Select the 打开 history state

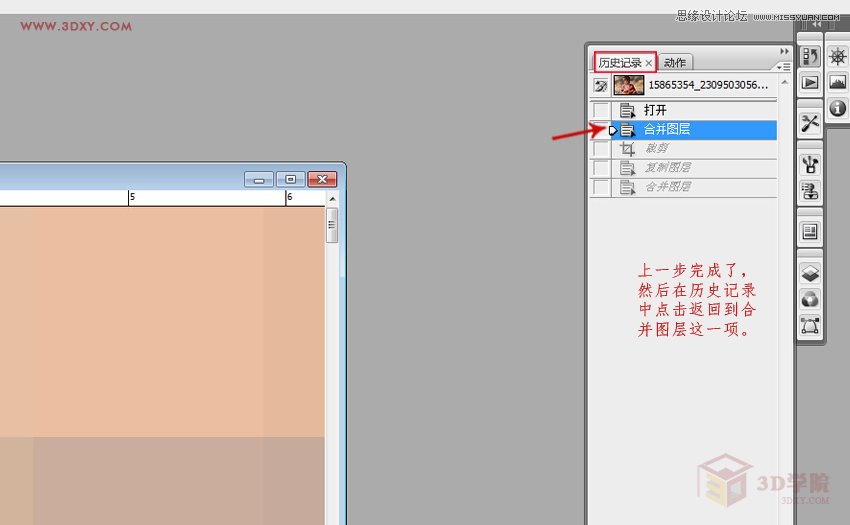(x=695, y=110)
